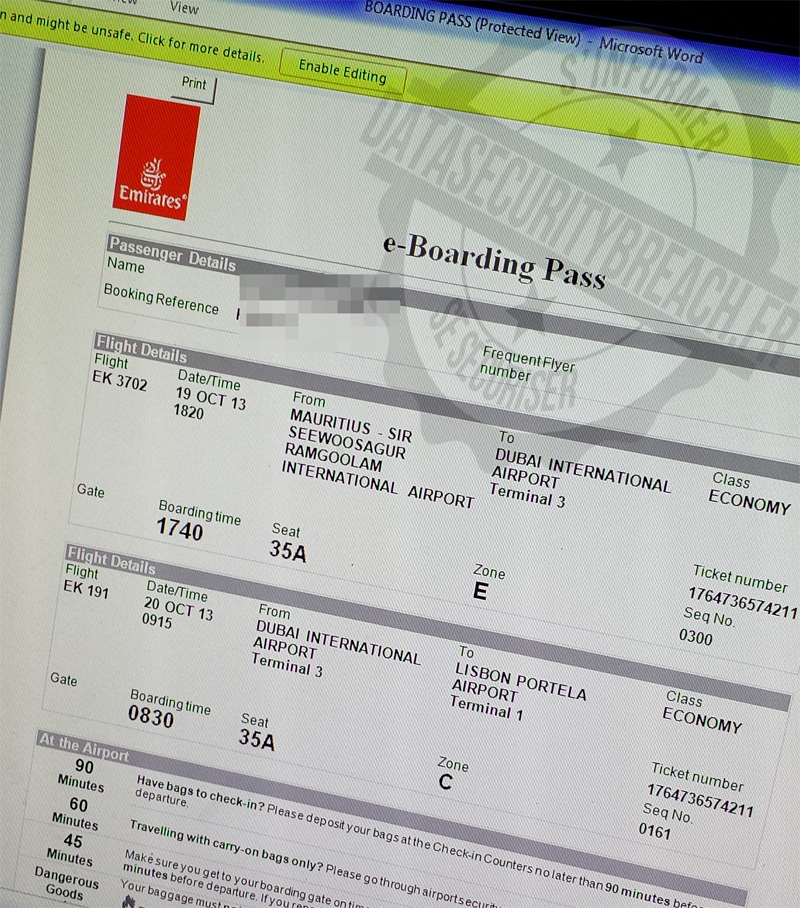Select boarding time 0830
Image resolution: width=800 pixels, height=908 pixels.
(x=151, y=716)
